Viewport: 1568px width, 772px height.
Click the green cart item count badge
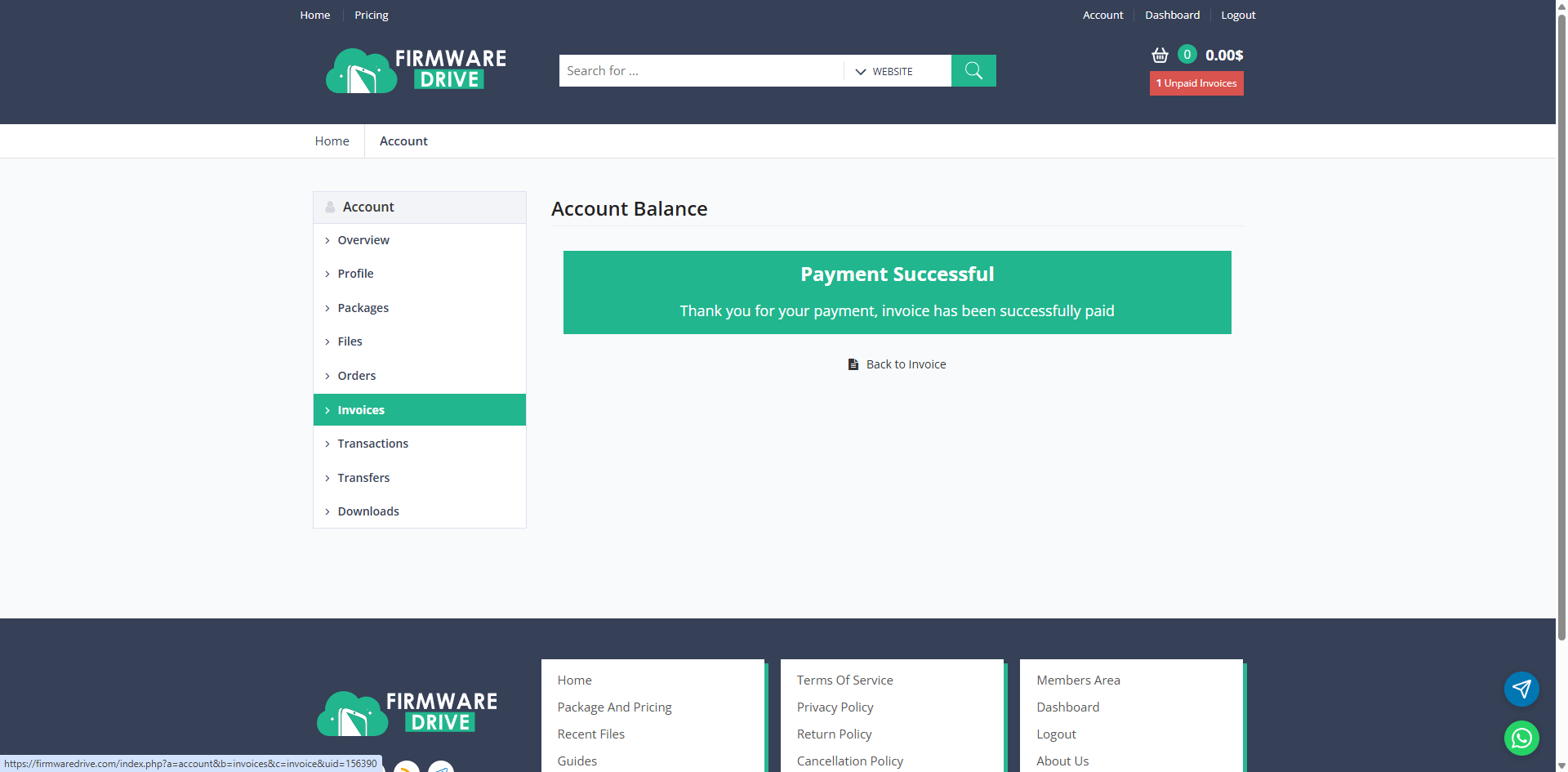coord(1187,55)
